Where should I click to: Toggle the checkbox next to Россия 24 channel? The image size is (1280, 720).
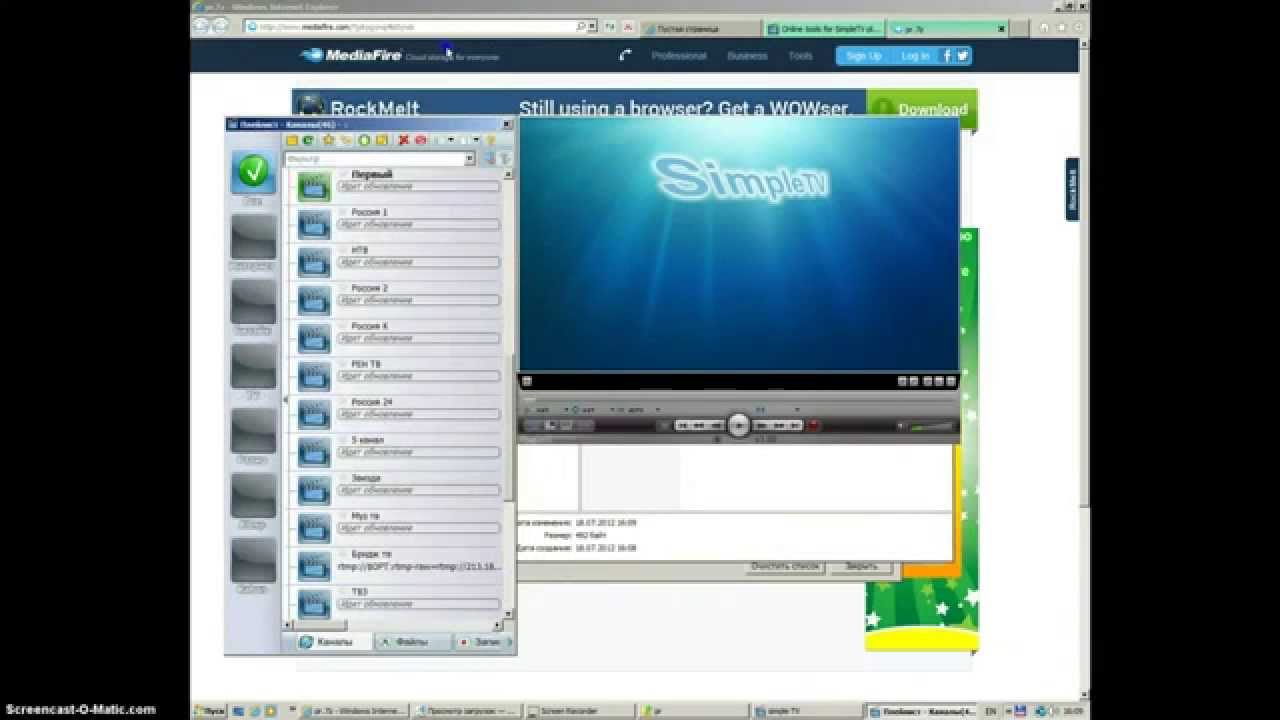pos(343,403)
